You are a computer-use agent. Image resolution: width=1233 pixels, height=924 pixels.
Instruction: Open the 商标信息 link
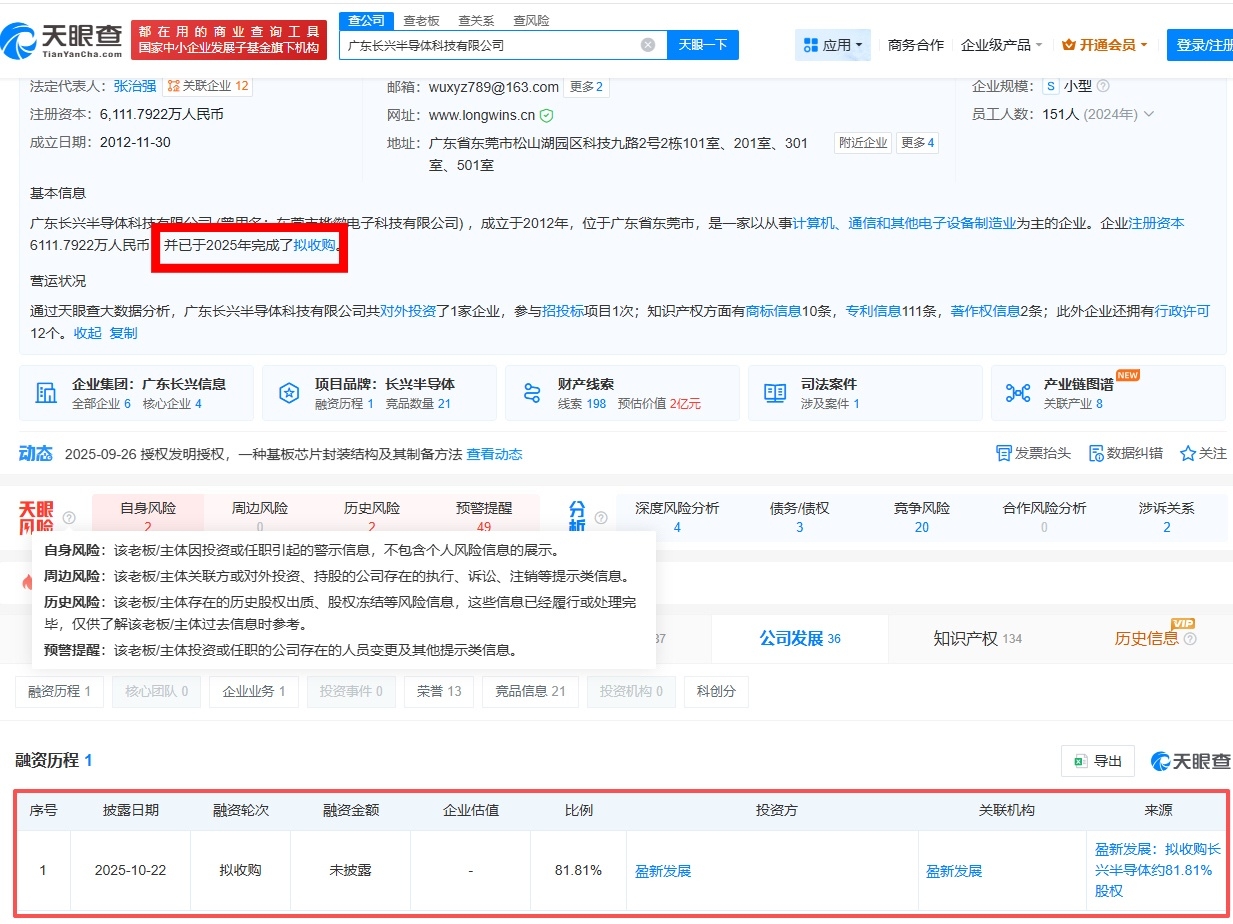[x=774, y=311]
